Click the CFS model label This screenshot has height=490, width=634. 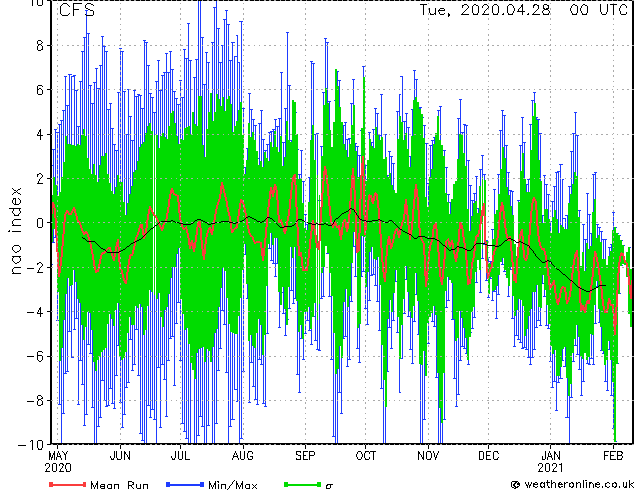77,10
